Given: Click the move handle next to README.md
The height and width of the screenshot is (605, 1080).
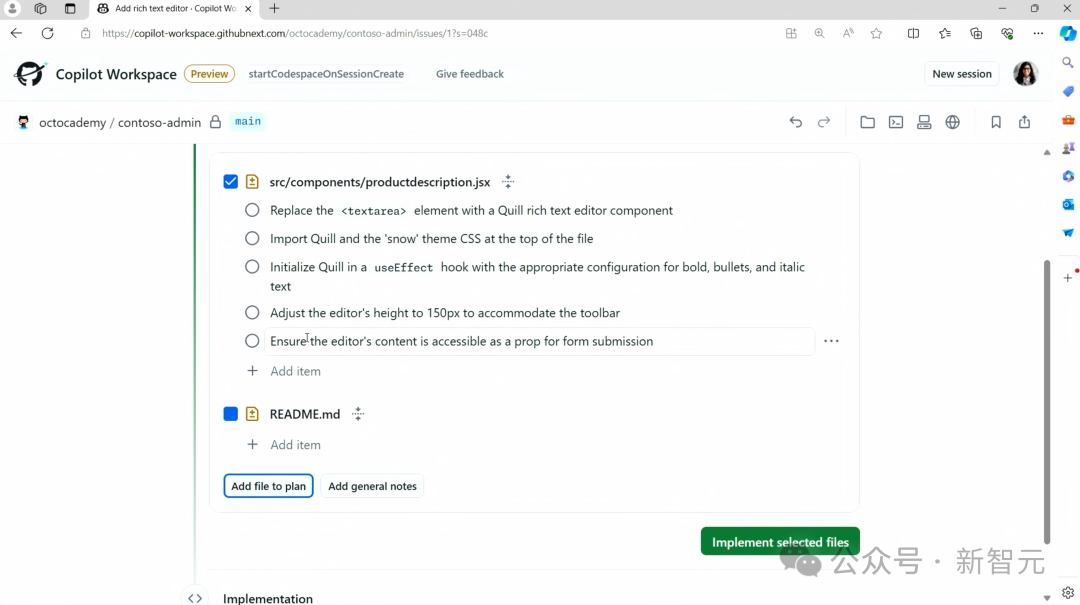Looking at the screenshot, I should pyautogui.click(x=358, y=414).
